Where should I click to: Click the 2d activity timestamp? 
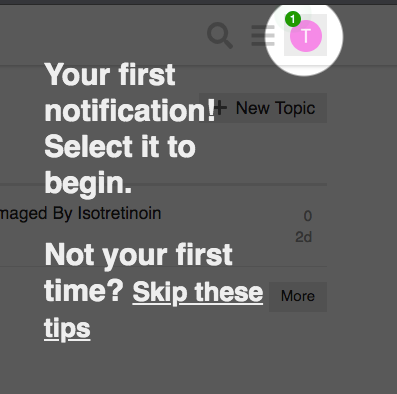(x=303, y=237)
